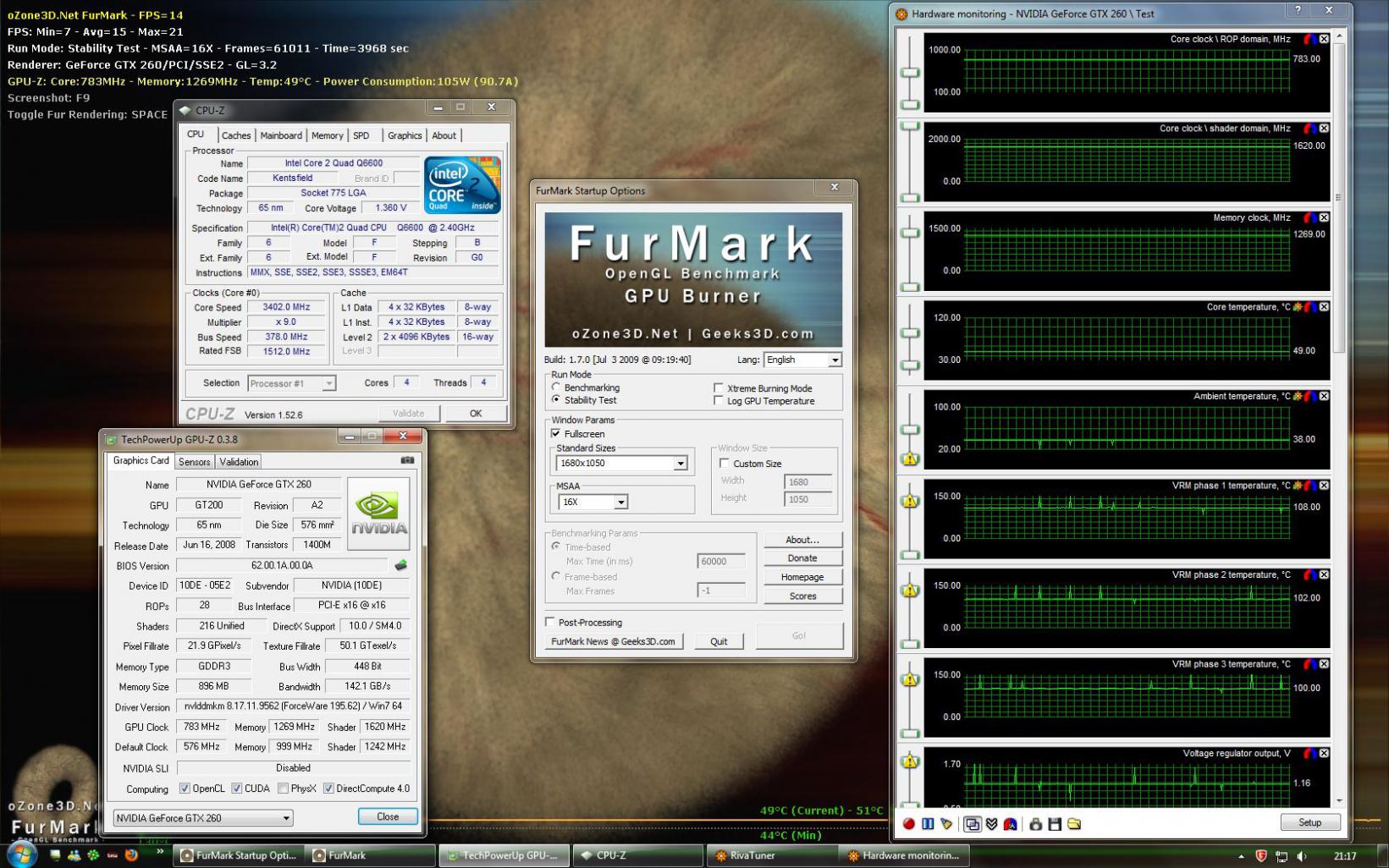
Task: Click the magnet icon on Core clock ROP domain graph
Action: pos(1310,39)
